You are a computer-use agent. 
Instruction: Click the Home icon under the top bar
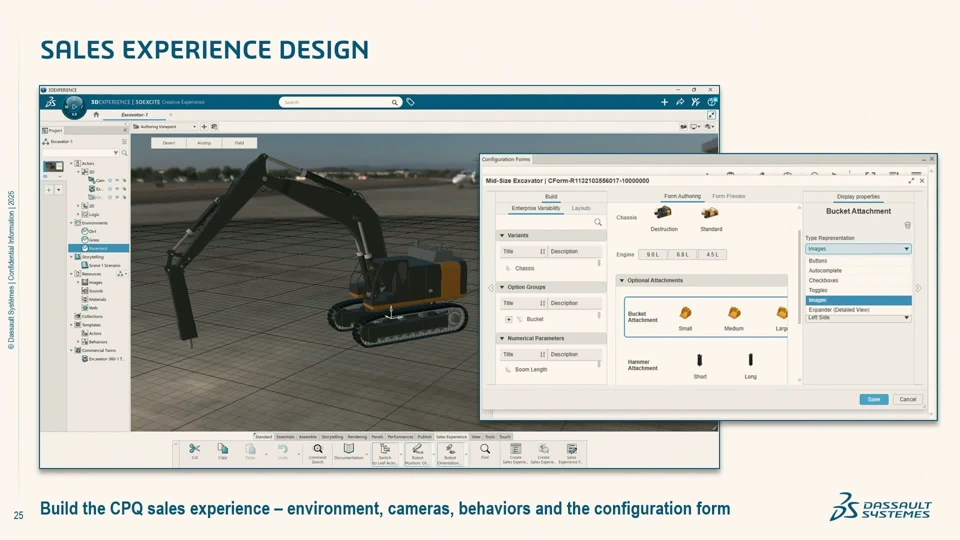[96, 114]
